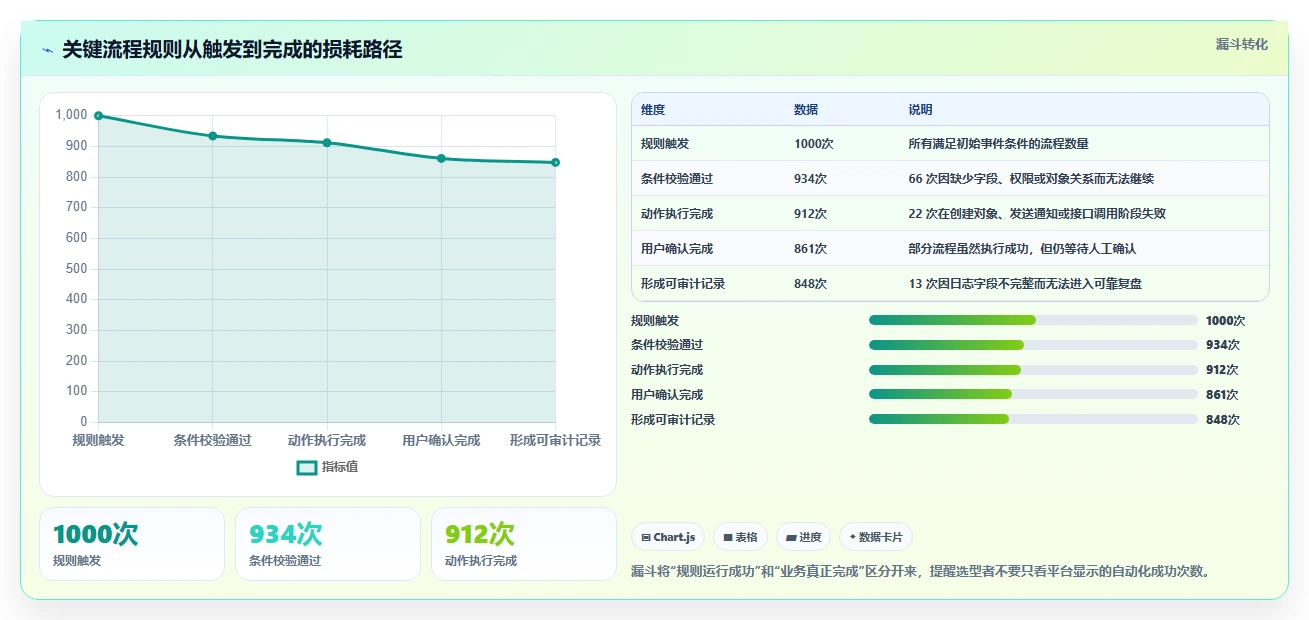Click 形成可审计记录 in the table's first column
The image size is (1309, 620).
683,284
